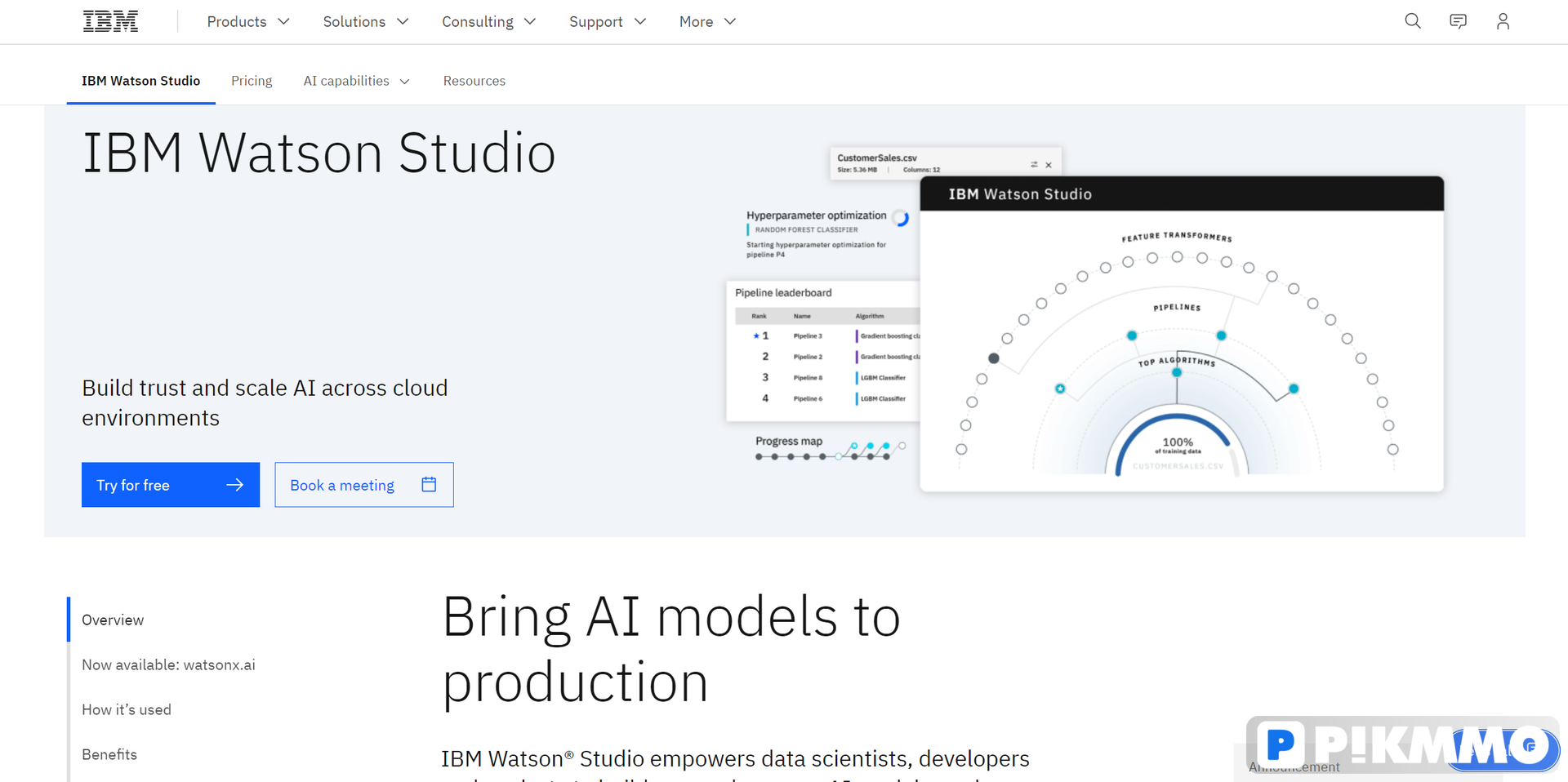Jump to Now available: watsonx.ai section
The image size is (1568, 782).
coord(168,664)
